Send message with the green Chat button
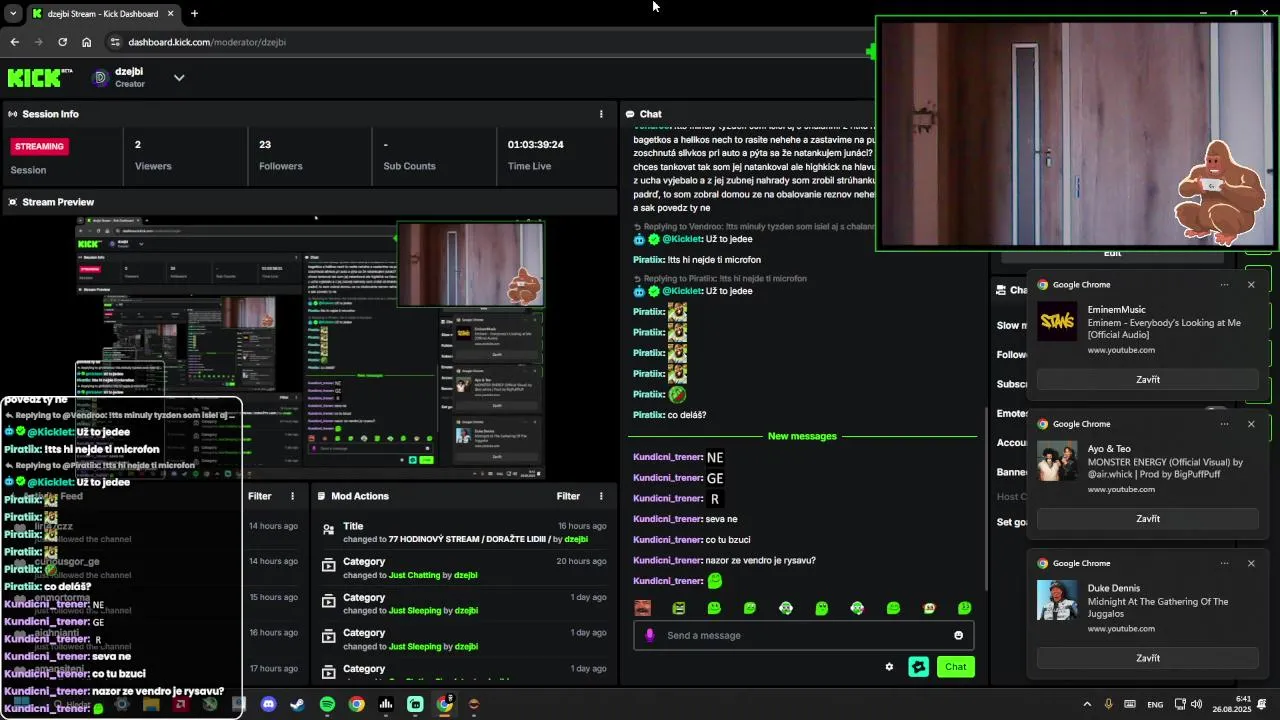The image size is (1280, 720). click(x=955, y=667)
